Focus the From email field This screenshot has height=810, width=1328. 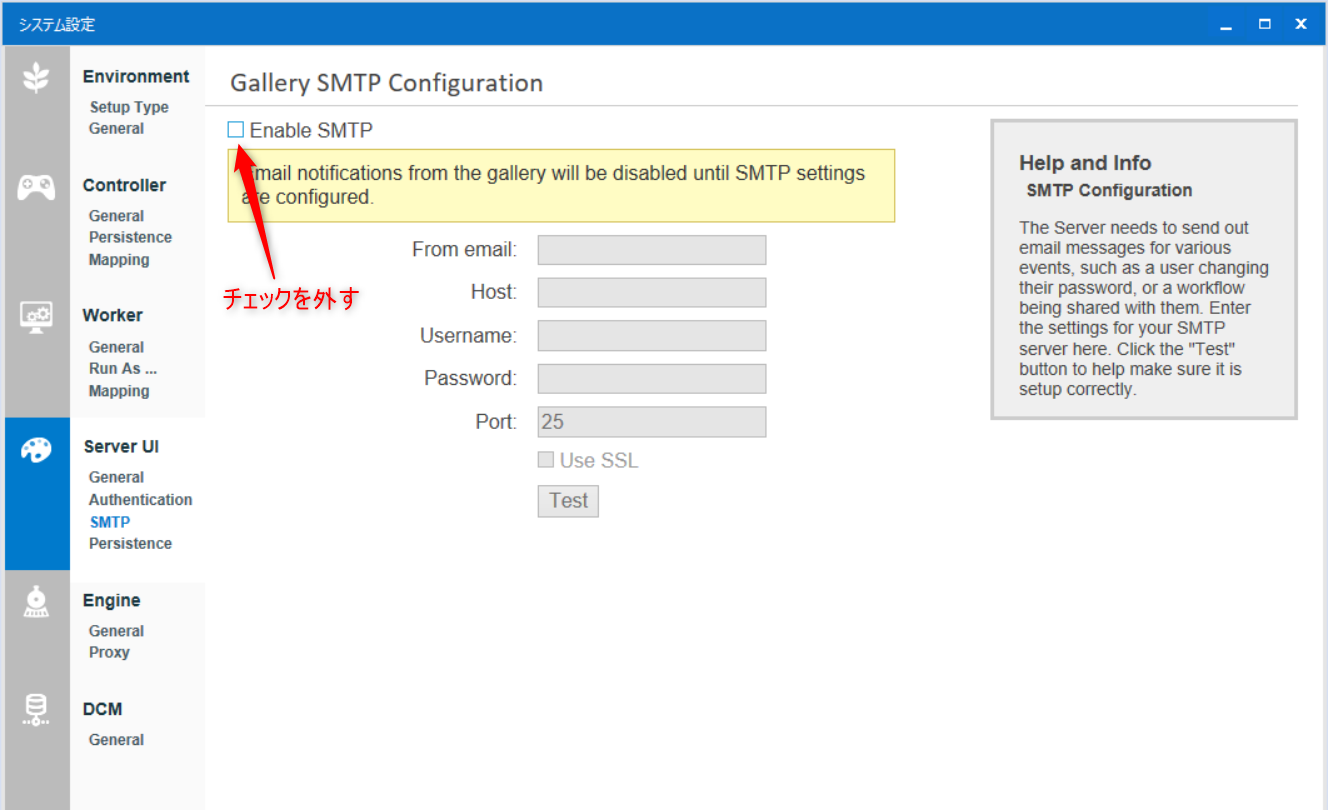(x=652, y=250)
